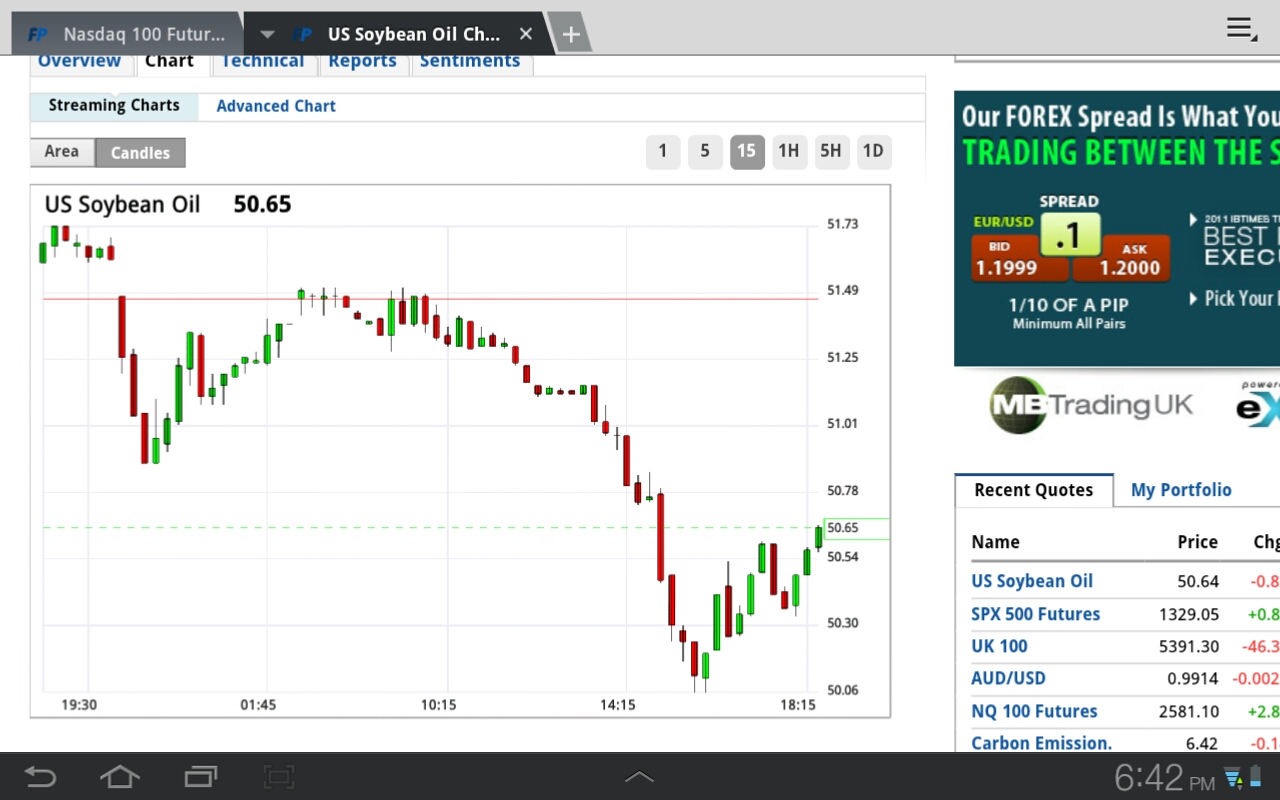Set chart interval to 5 minutes
Viewport: 1280px width, 800px height.
coord(705,152)
